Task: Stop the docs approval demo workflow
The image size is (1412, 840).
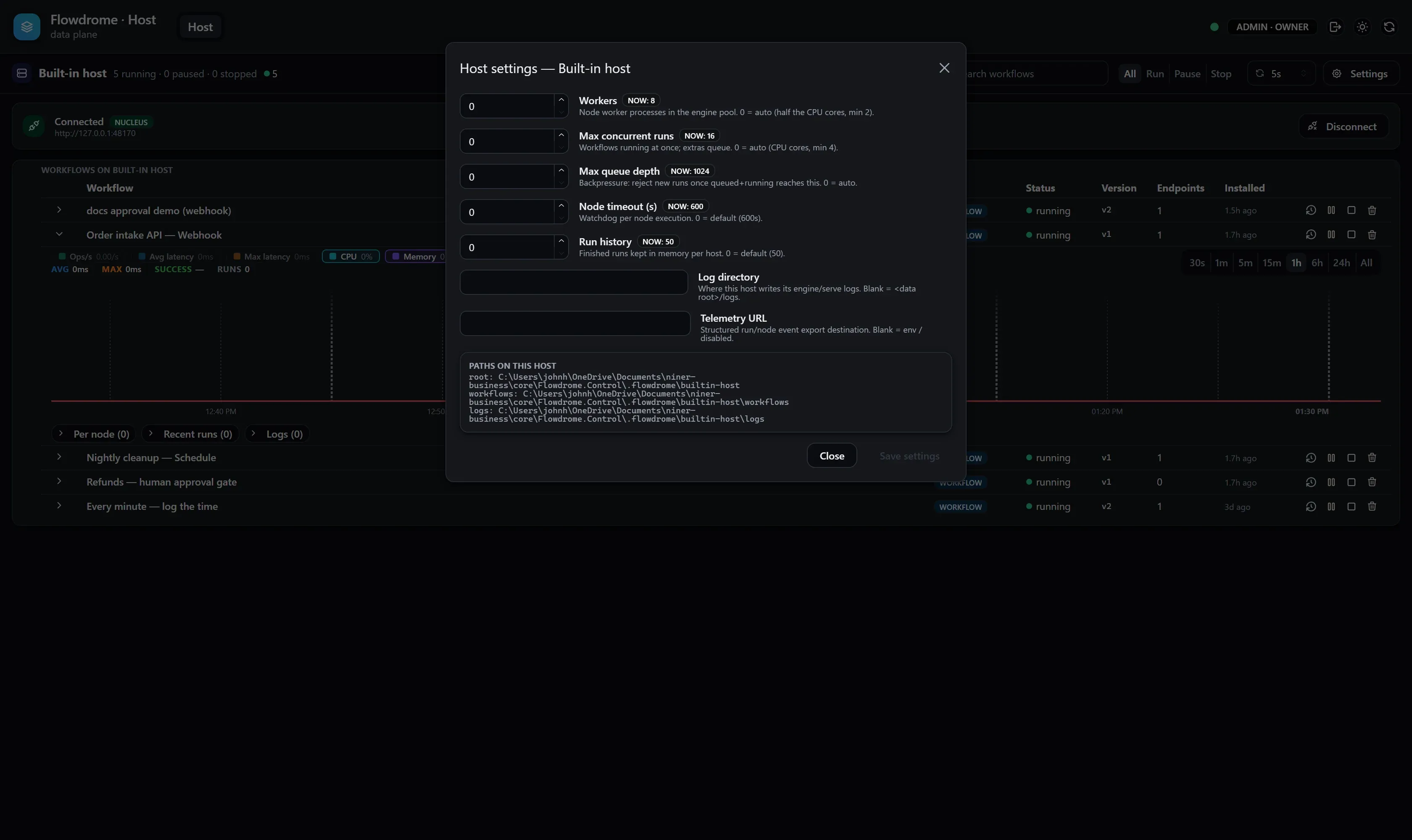Action: (x=1351, y=210)
